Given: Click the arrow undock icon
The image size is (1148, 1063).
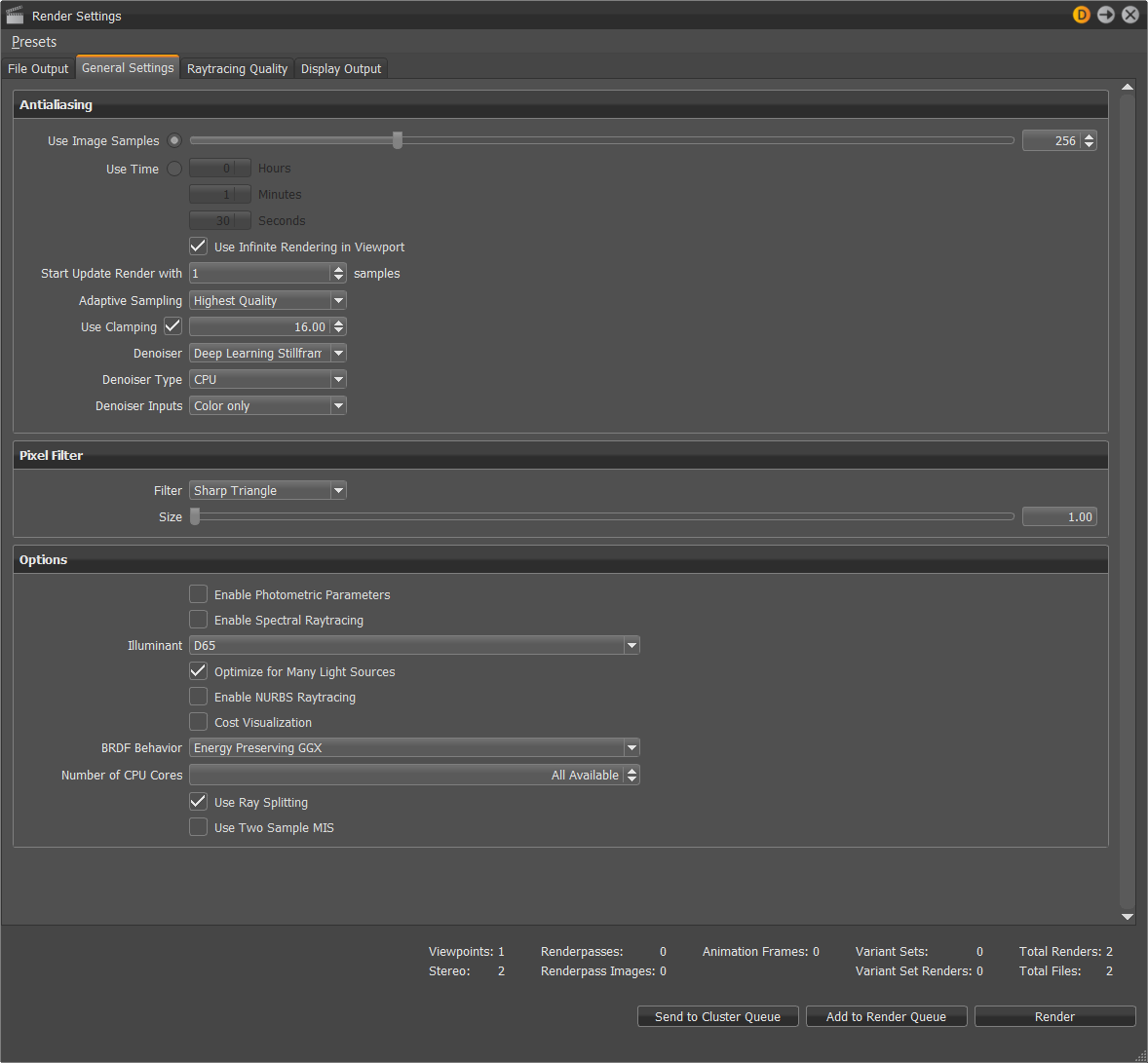Looking at the screenshot, I should coord(1106,15).
